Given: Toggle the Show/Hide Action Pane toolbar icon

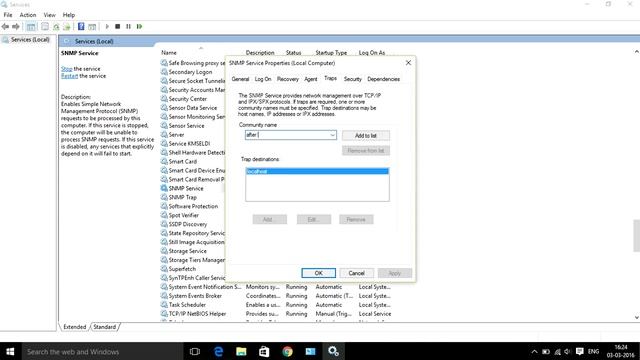Looking at the screenshot, I should point(92,27).
